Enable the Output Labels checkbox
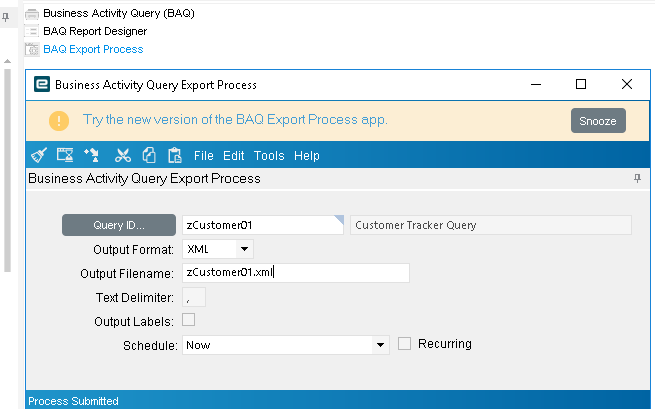655x409 pixels. tap(188, 320)
